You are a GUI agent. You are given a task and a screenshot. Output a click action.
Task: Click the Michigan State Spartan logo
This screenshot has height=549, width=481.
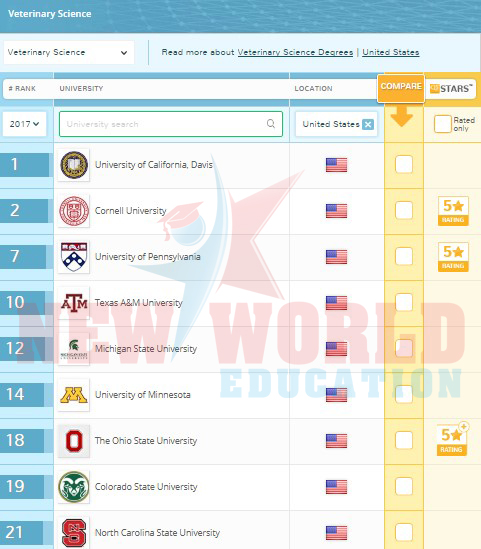74,349
